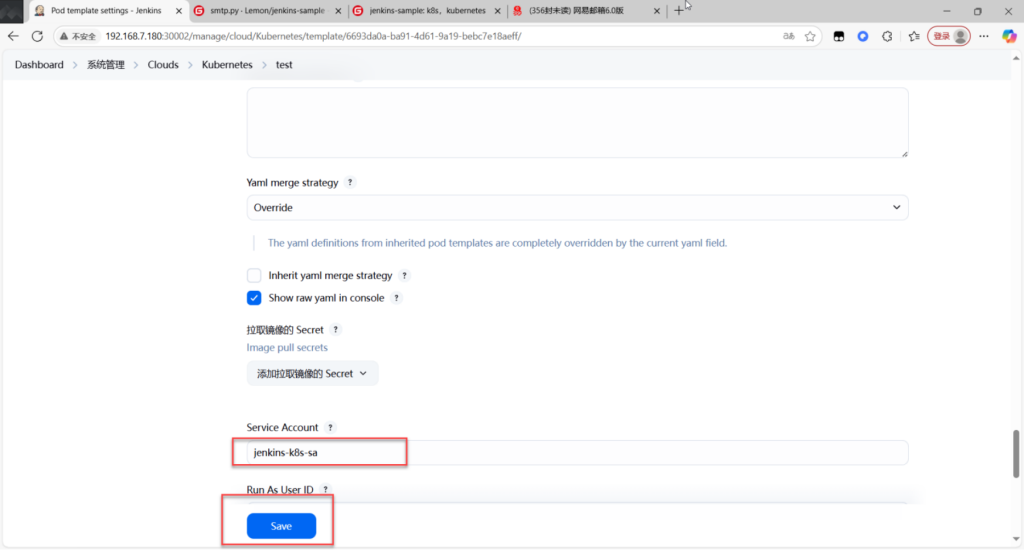The width and height of the screenshot is (1024, 550).
Task: Enable Inherit yaml merge strategy checkbox
Action: [254, 276]
